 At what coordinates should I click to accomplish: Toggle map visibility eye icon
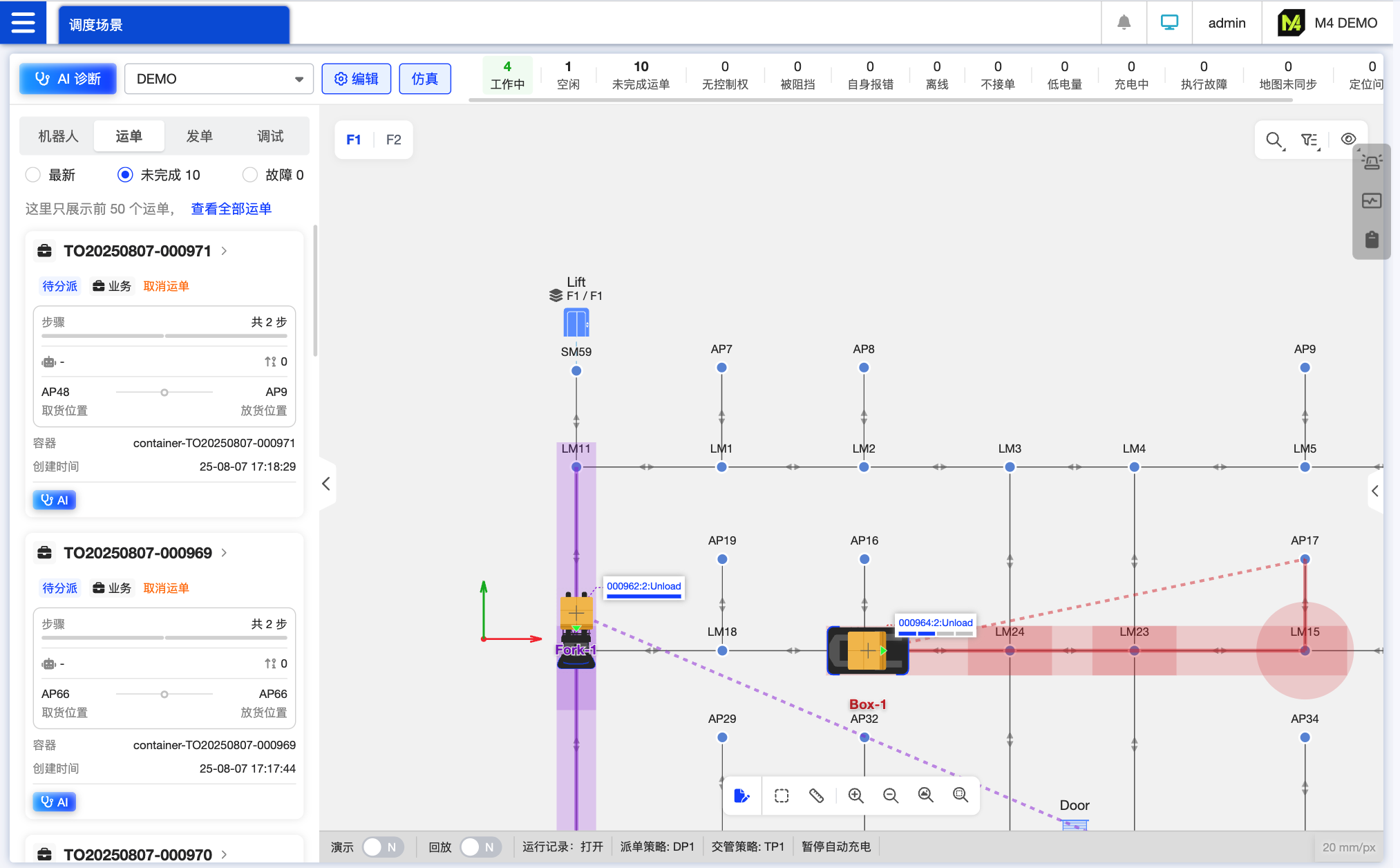tap(1348, 139)
